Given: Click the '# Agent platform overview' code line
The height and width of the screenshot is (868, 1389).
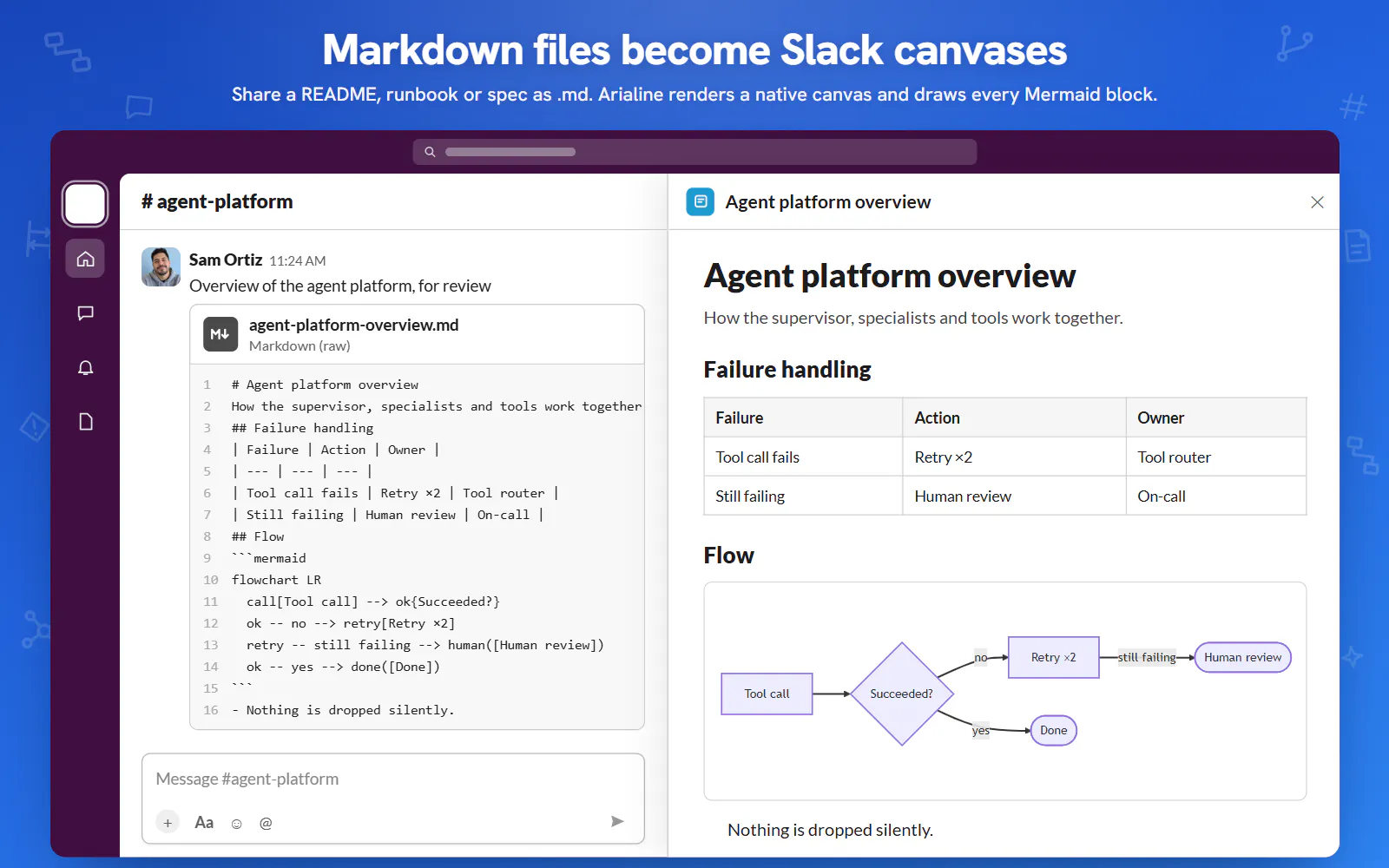Looking at the screenshot, I should (x=325, y=385).
